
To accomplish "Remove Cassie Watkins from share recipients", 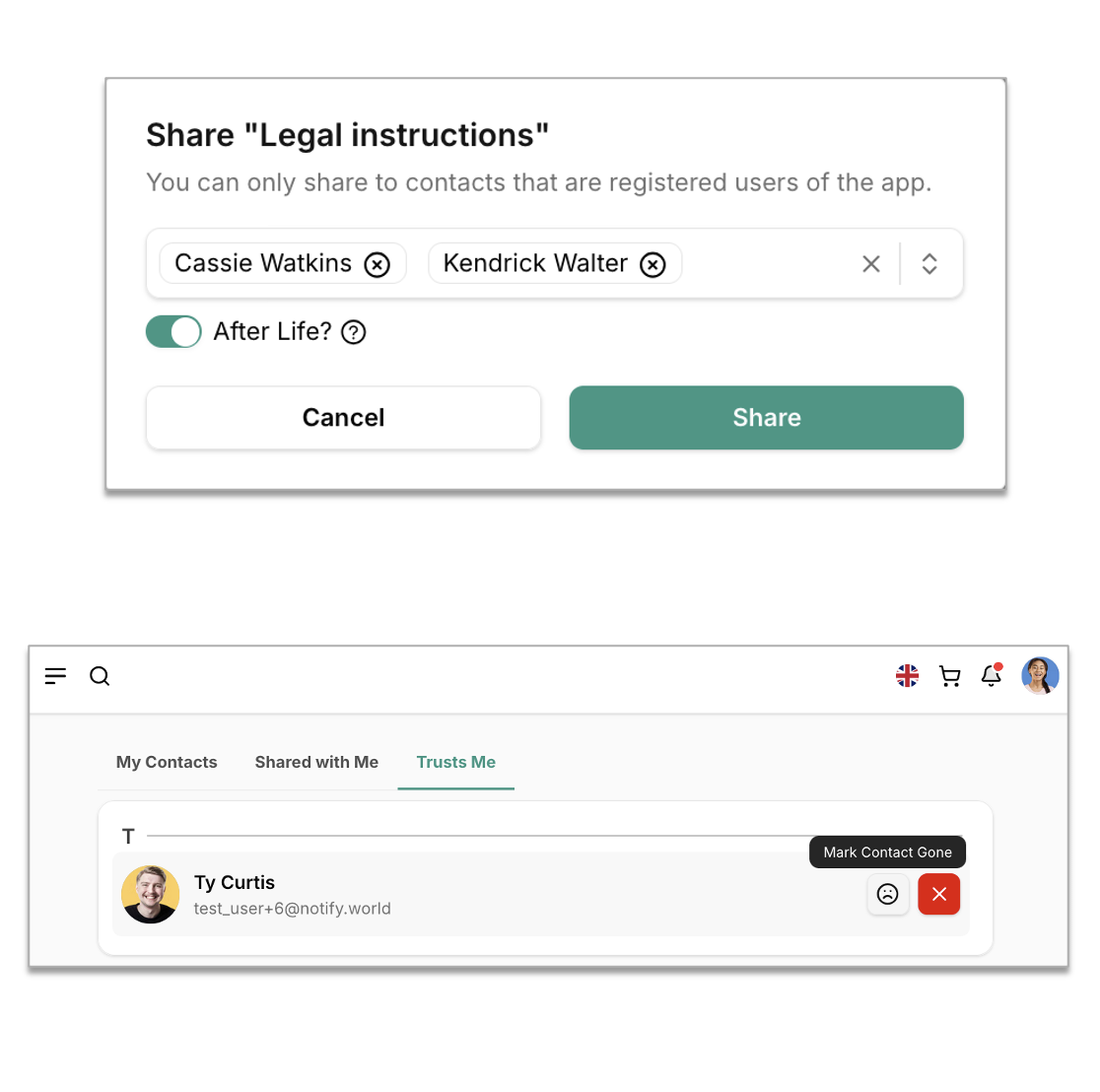I will [x=377, y=264].
